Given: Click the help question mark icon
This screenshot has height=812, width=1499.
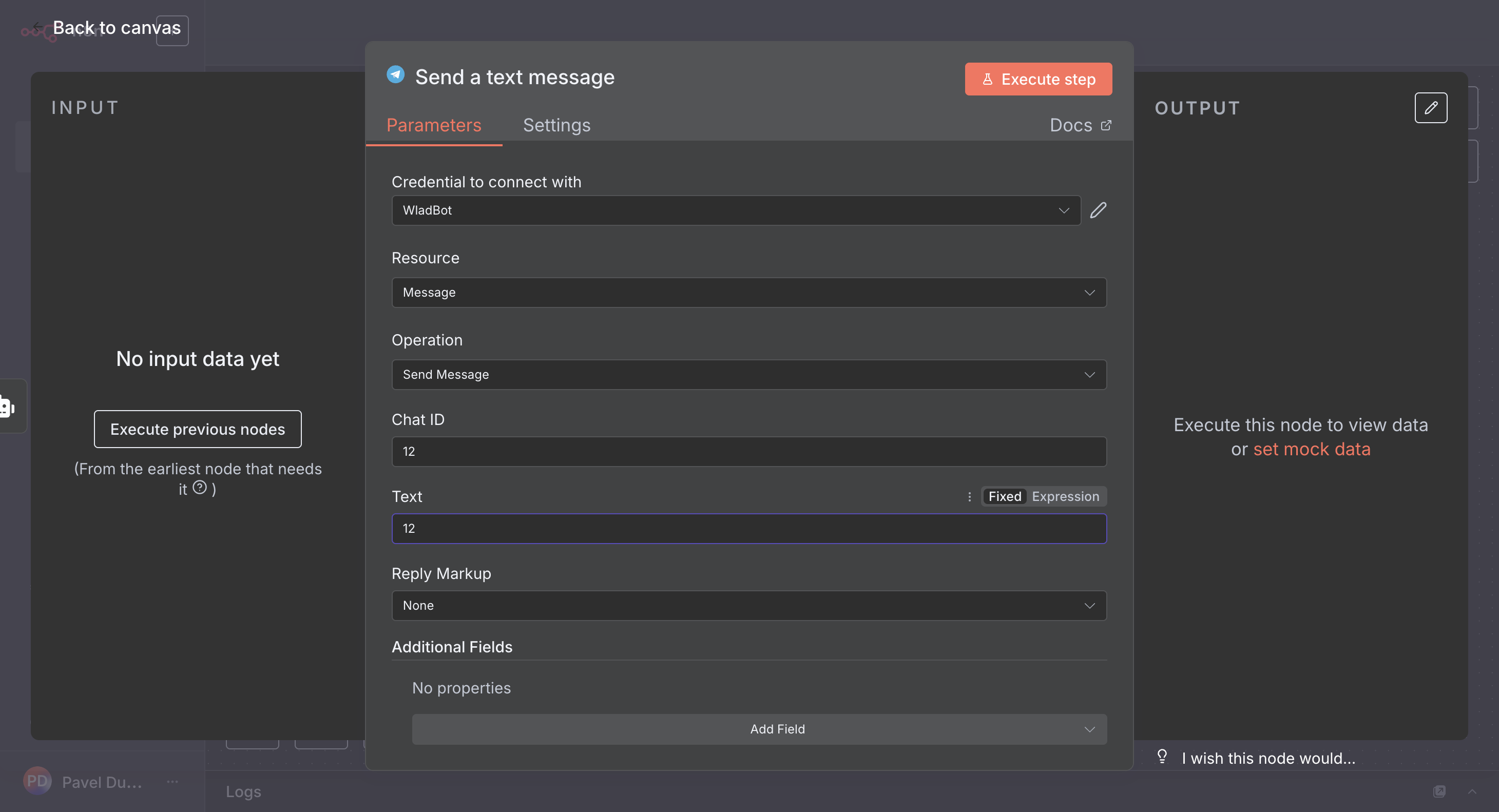Looking at the screenshot, I should point(200,488).
